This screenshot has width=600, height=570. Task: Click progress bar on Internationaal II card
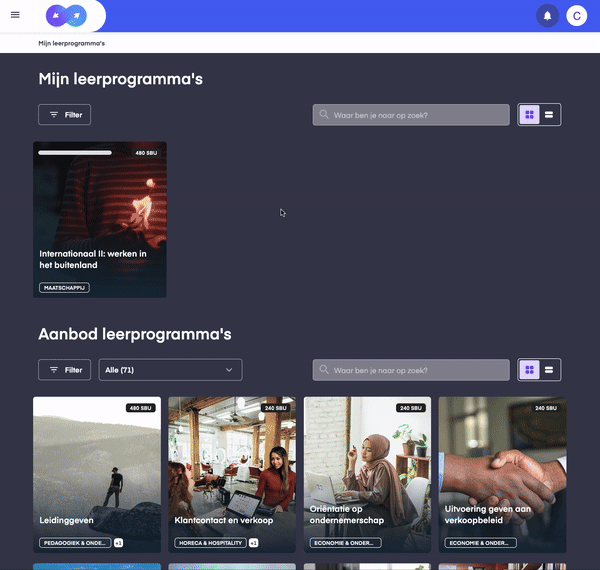tap(75, 153)
